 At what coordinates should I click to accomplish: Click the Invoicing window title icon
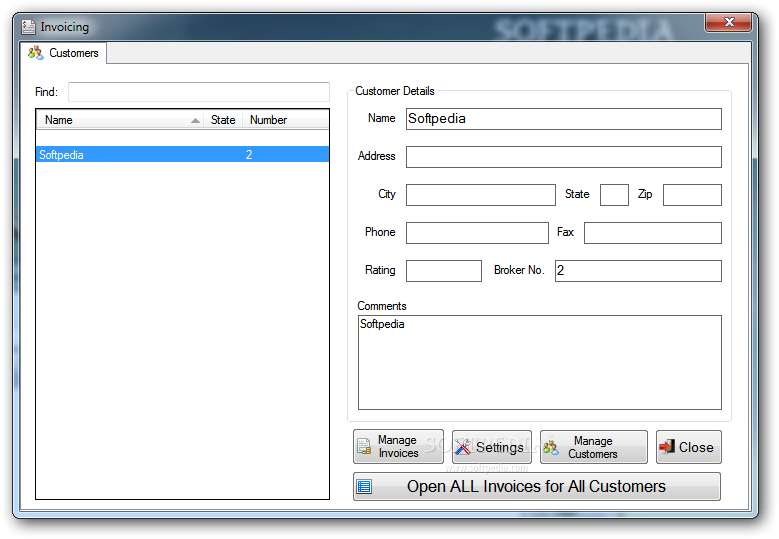[28, 27]
